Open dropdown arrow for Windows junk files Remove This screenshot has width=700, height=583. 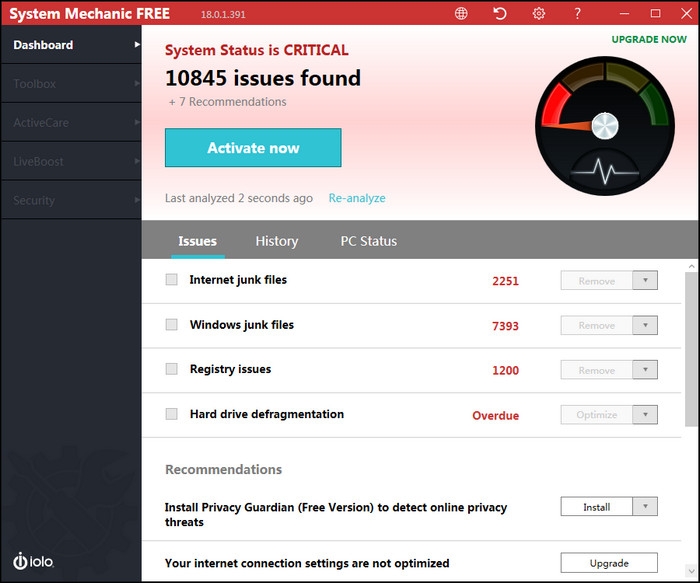coord(645,325)
